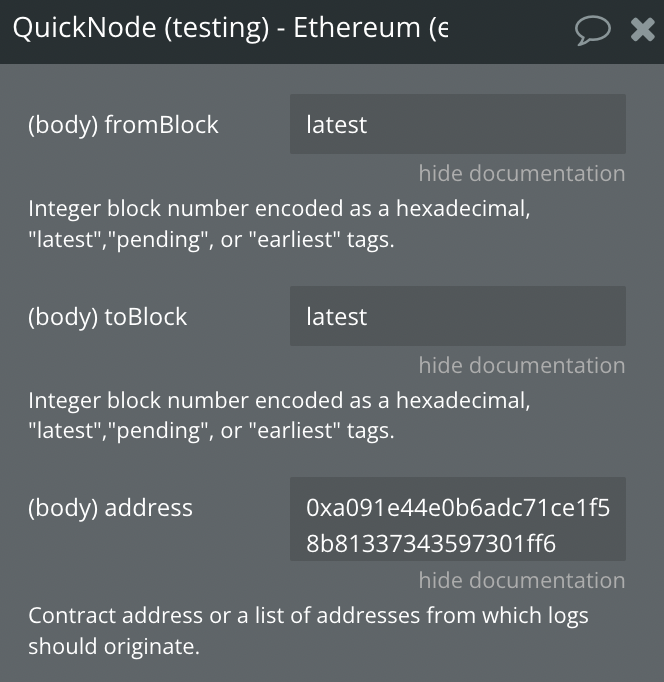
Task: Hide documentation under the address field
Action: (522, 580)
